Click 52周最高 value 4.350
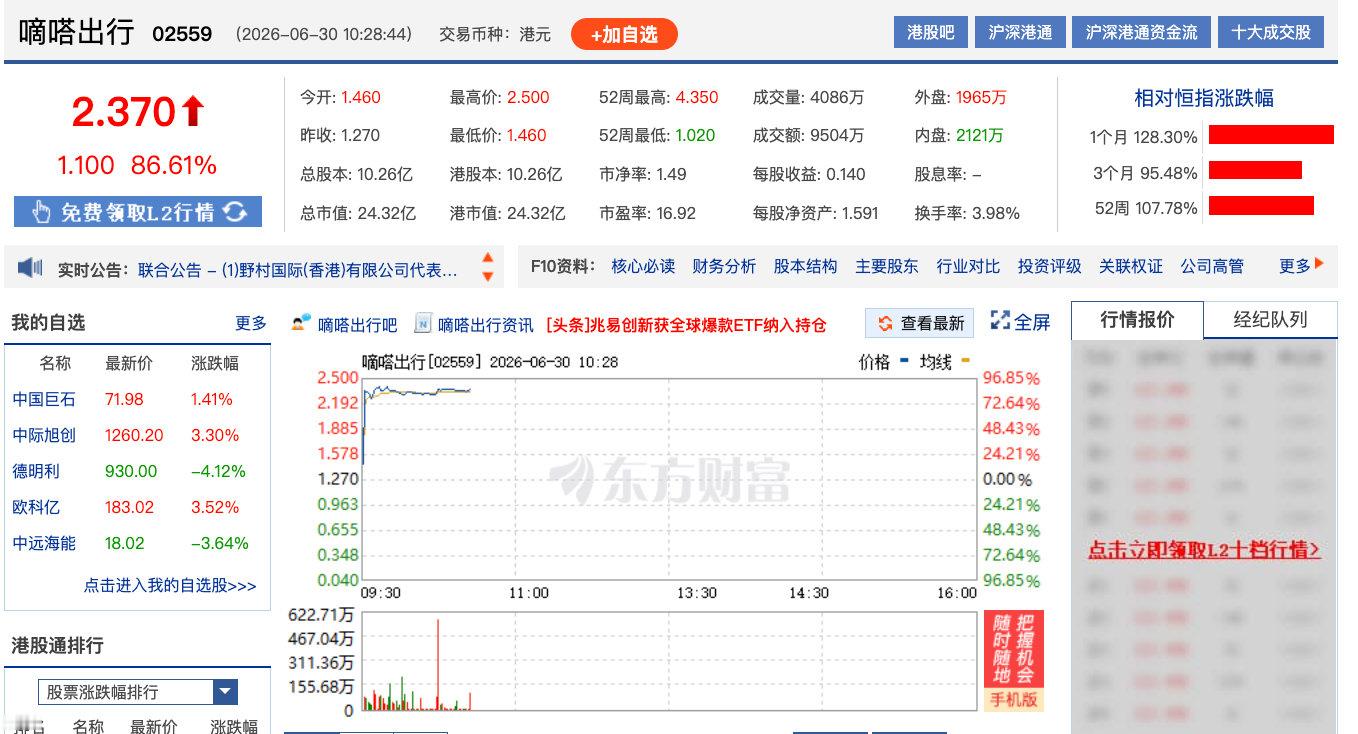1358x734 pixels. [x=697, y=97]
